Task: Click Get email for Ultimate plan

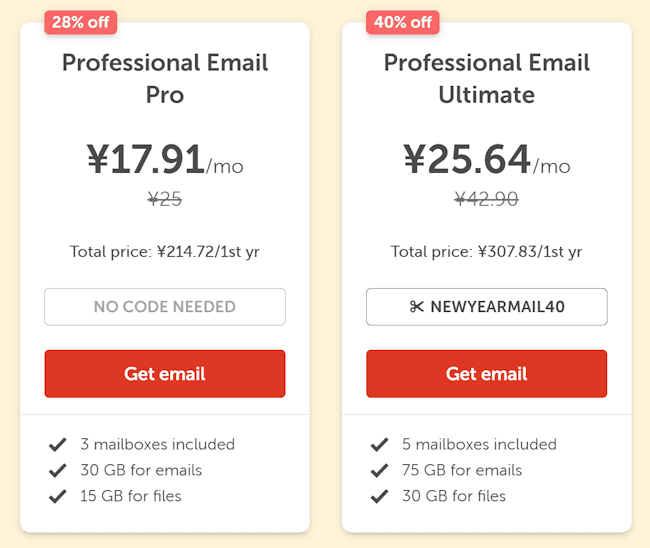Action: 486,373
